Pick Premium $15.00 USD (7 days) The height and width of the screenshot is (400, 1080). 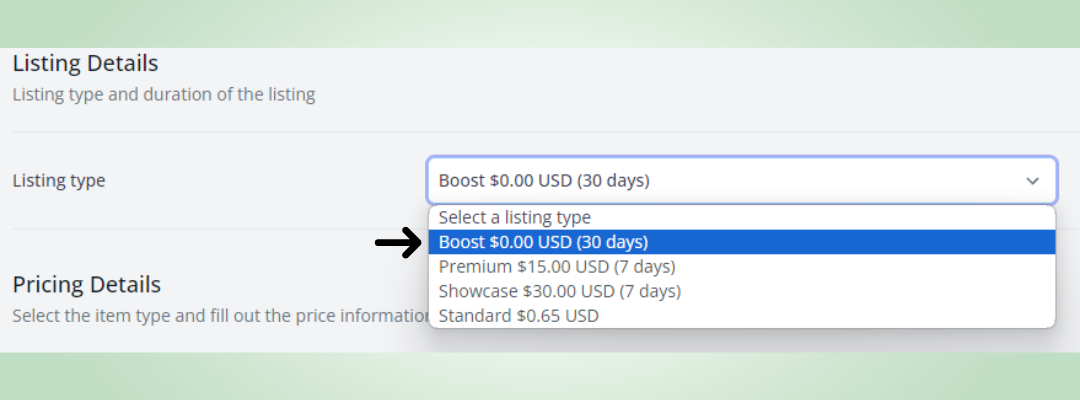(x=556, y=267)
